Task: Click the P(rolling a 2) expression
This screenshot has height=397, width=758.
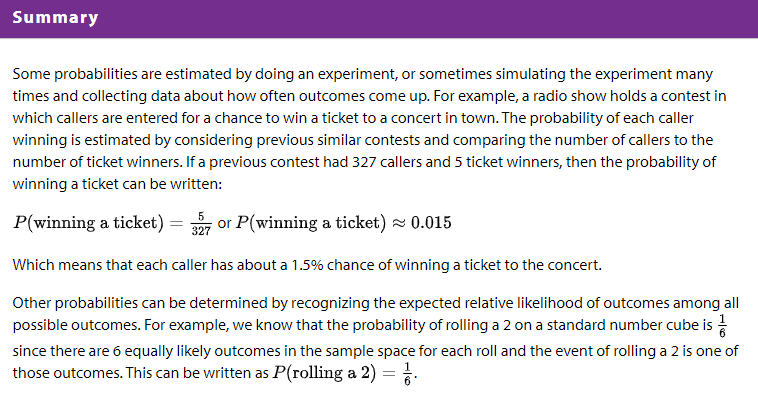Action: 324,373
